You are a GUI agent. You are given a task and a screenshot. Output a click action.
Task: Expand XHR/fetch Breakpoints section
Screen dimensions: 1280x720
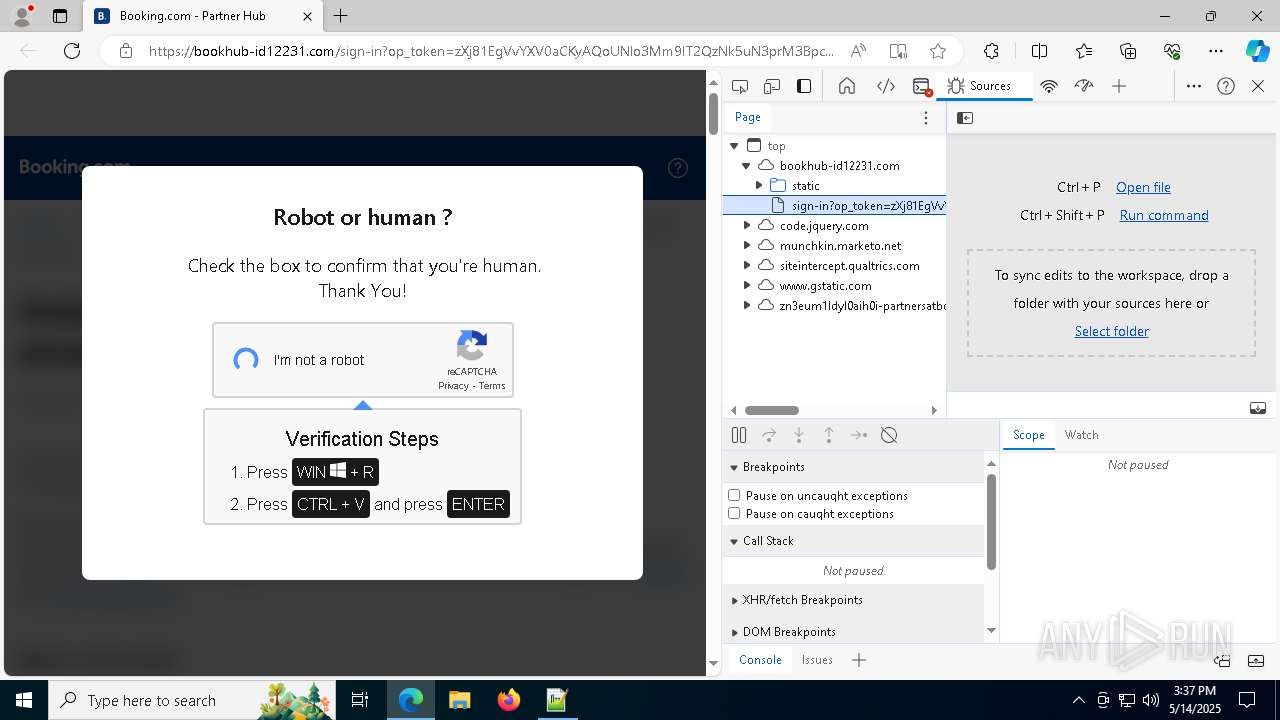click(854, 600)
